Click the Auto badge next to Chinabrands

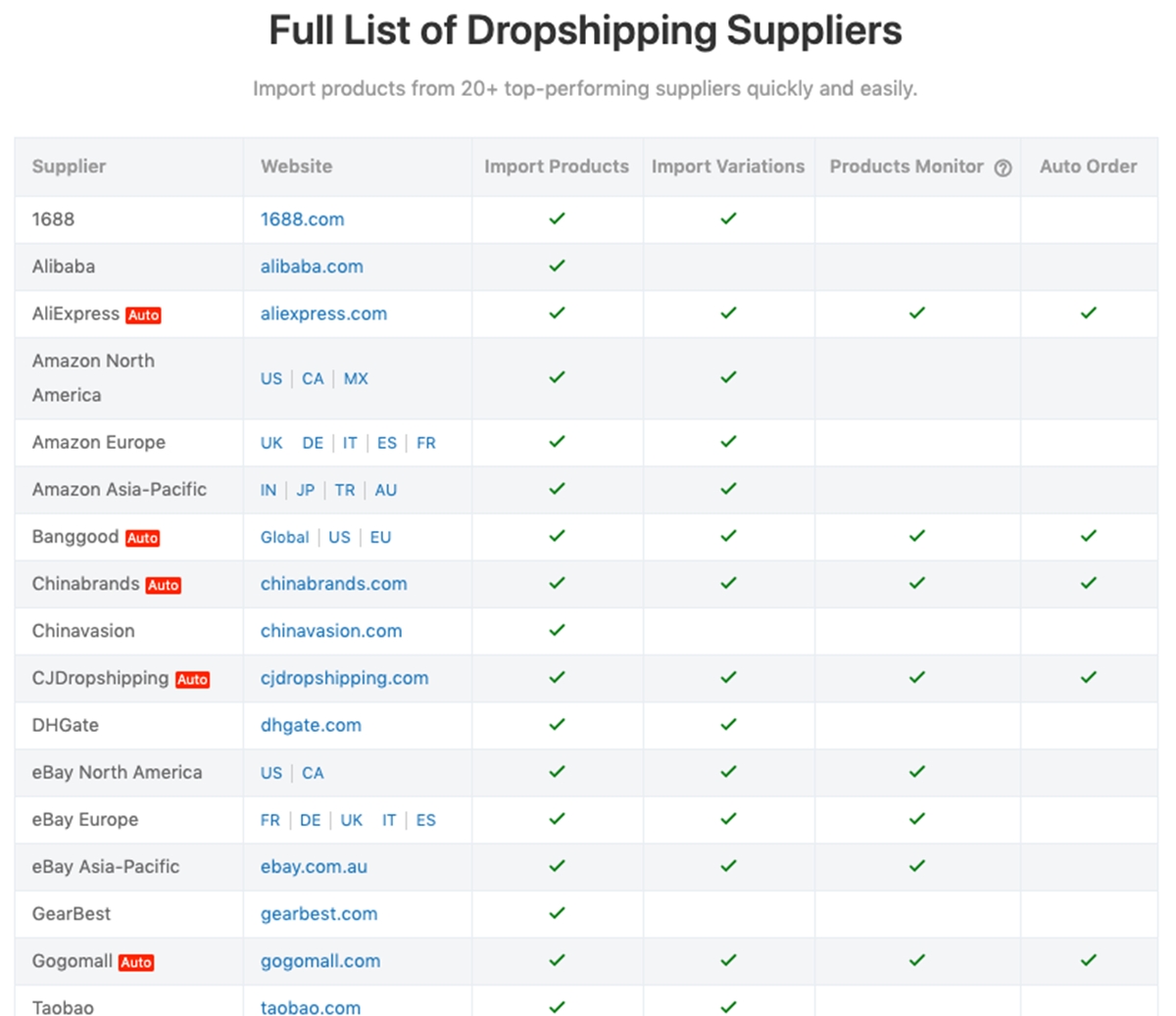pyautogui.click(x=163, y=585)
